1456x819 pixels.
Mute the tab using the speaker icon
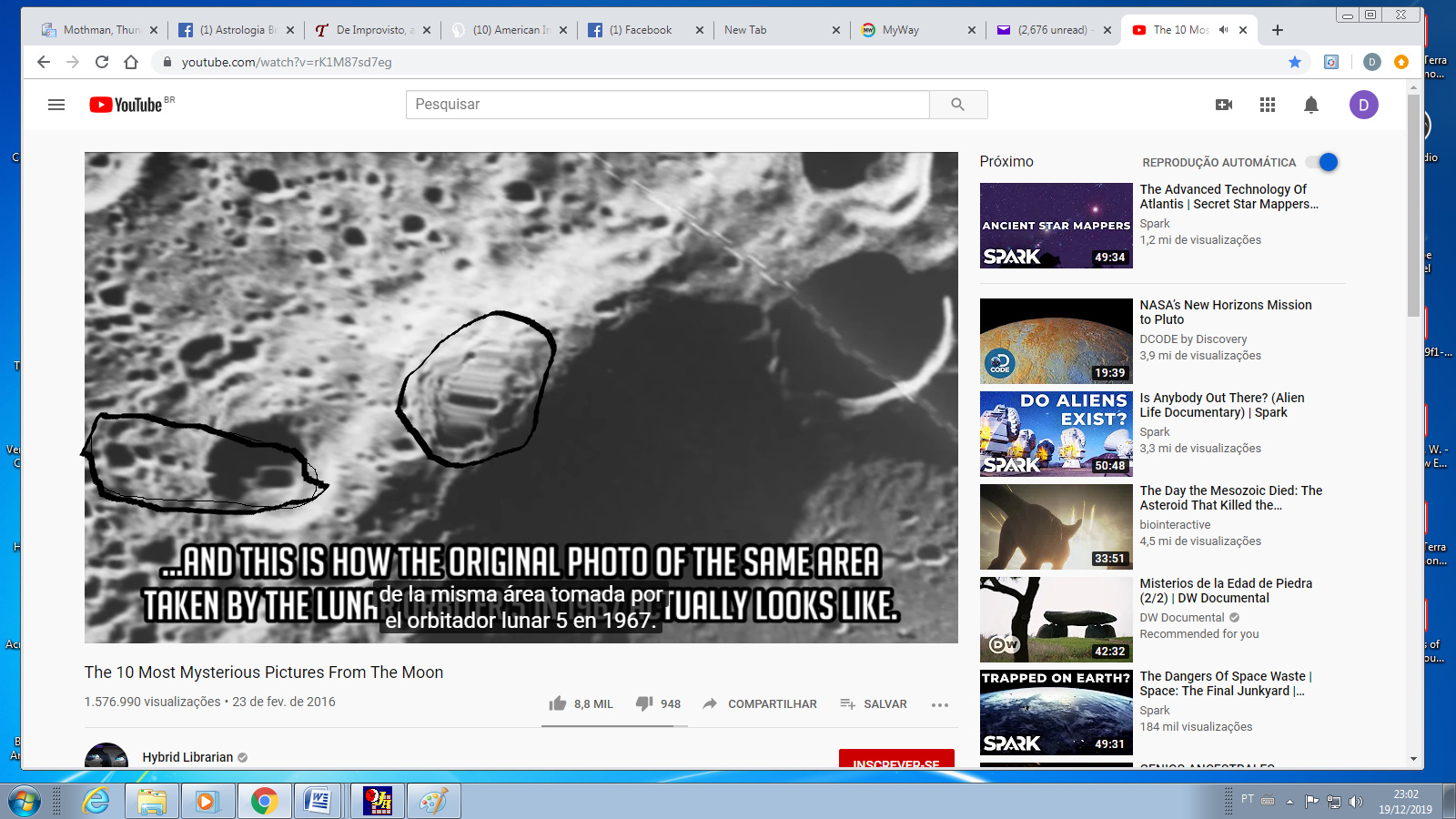(1224, 30)
